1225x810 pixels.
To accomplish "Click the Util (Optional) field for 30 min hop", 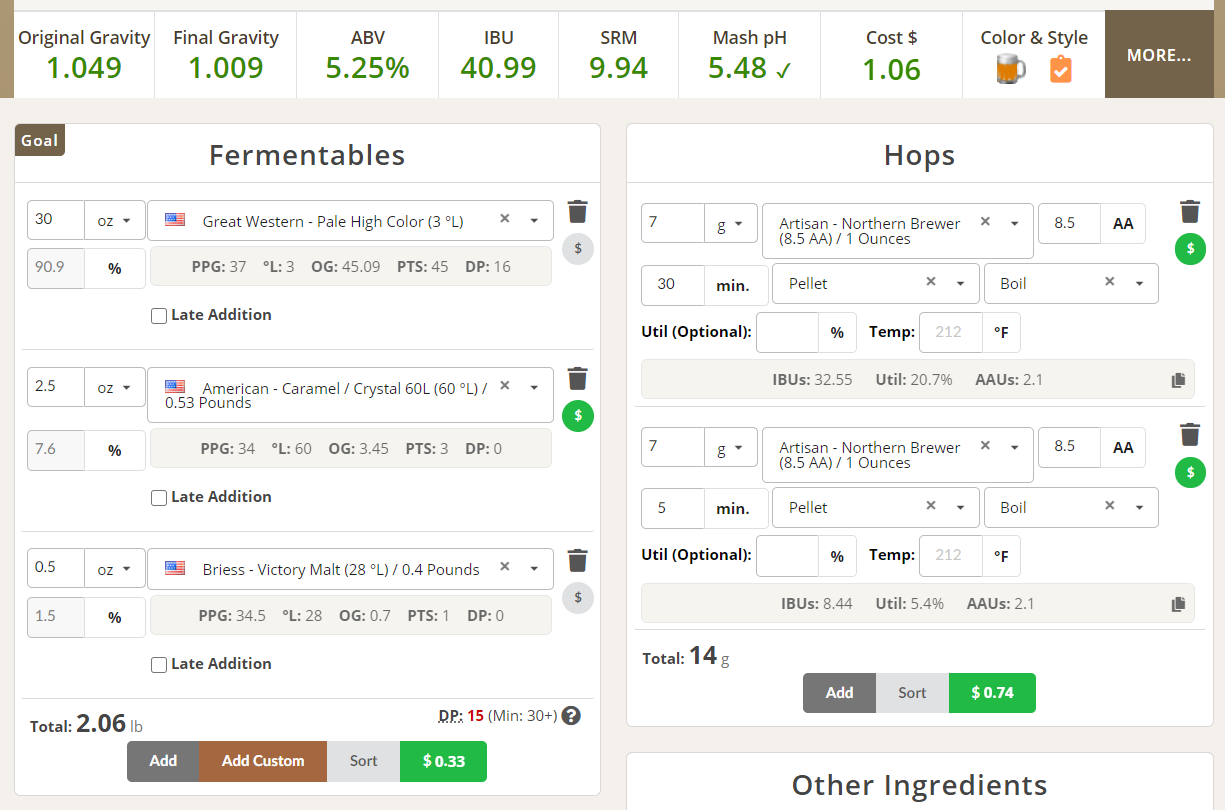I will point(788,333).
